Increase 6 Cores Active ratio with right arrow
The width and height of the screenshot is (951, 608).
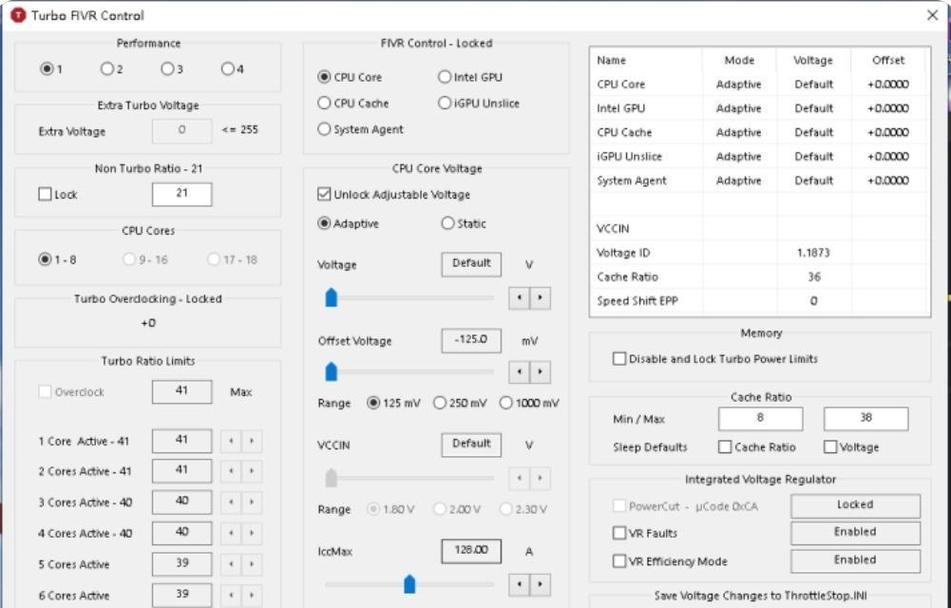click(x=252, y=595)
